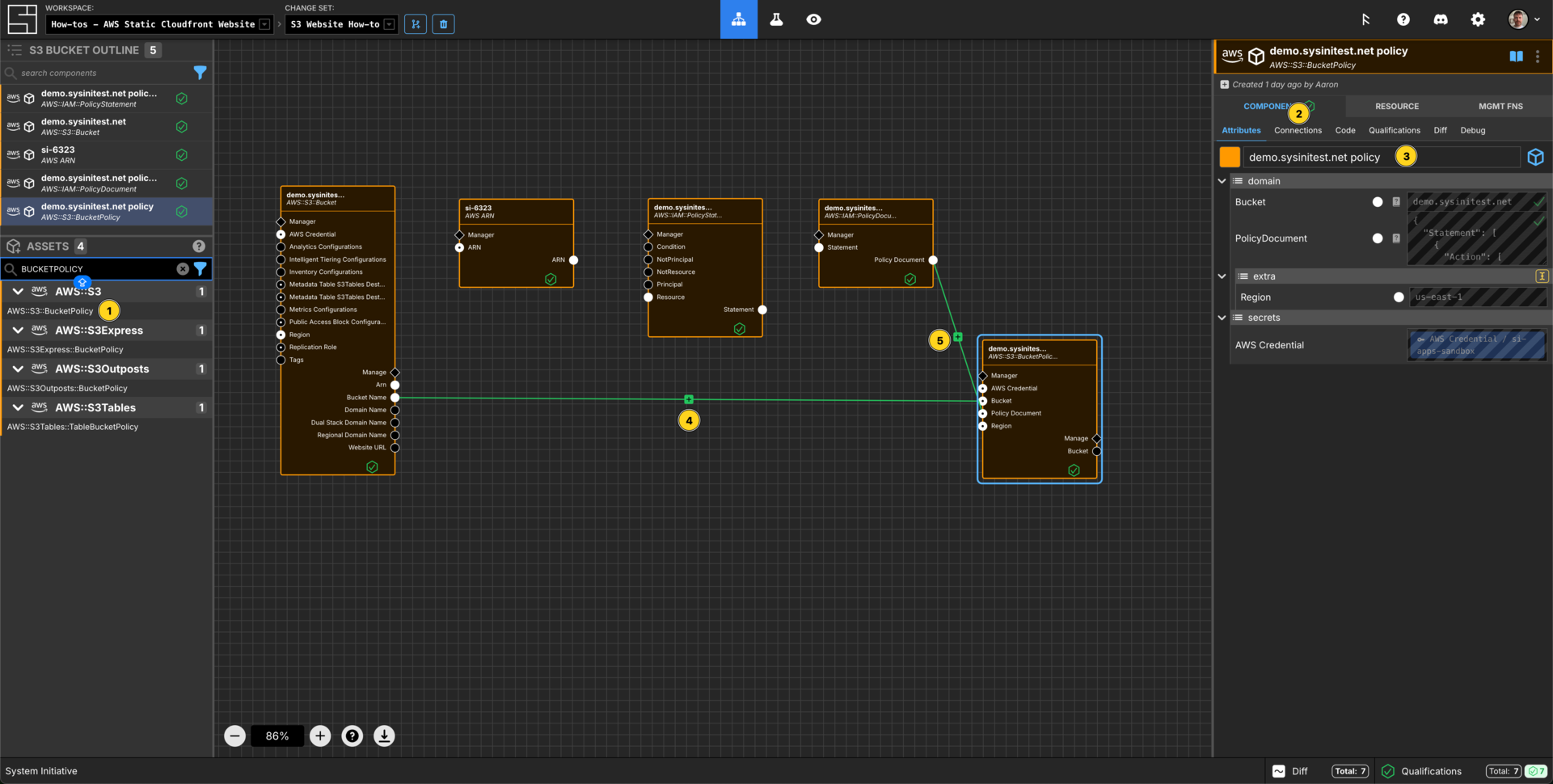Screen dimensions: 1553x784
Task: Click the Bucket Name to Bucket edge marker
Action: pos(689,399)
